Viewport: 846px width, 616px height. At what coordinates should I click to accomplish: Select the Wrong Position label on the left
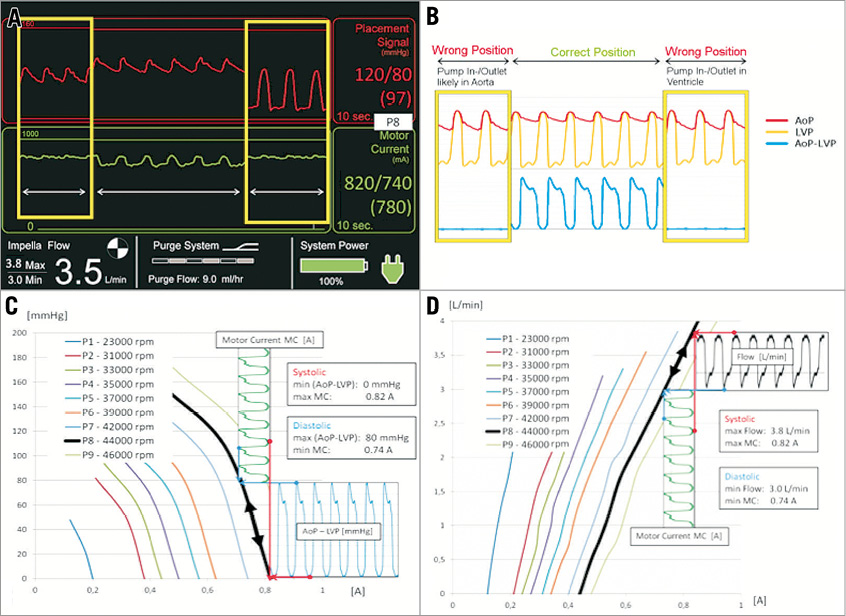(x=475, y=50)
